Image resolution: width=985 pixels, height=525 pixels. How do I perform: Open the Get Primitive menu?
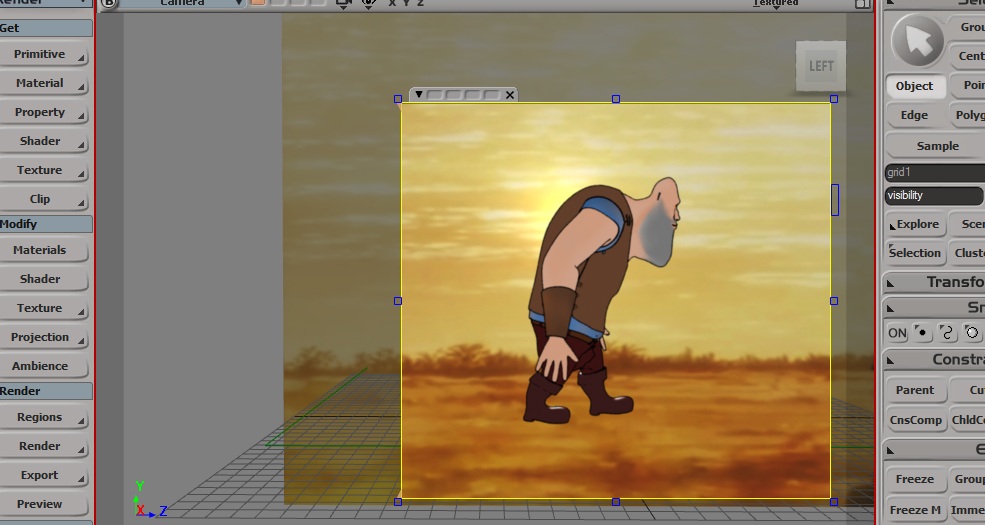pos(44,55)
